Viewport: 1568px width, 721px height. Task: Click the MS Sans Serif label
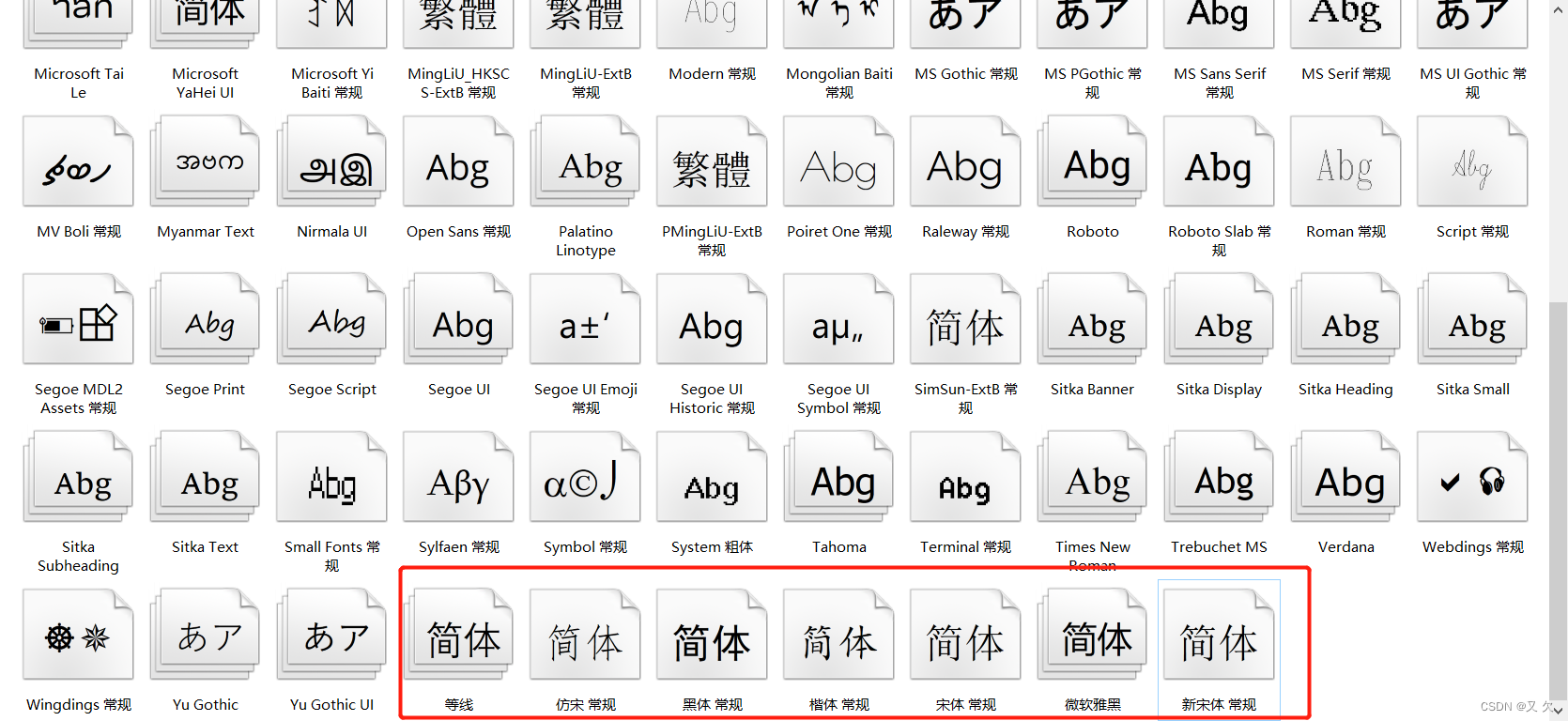[x=1219, y=83]
